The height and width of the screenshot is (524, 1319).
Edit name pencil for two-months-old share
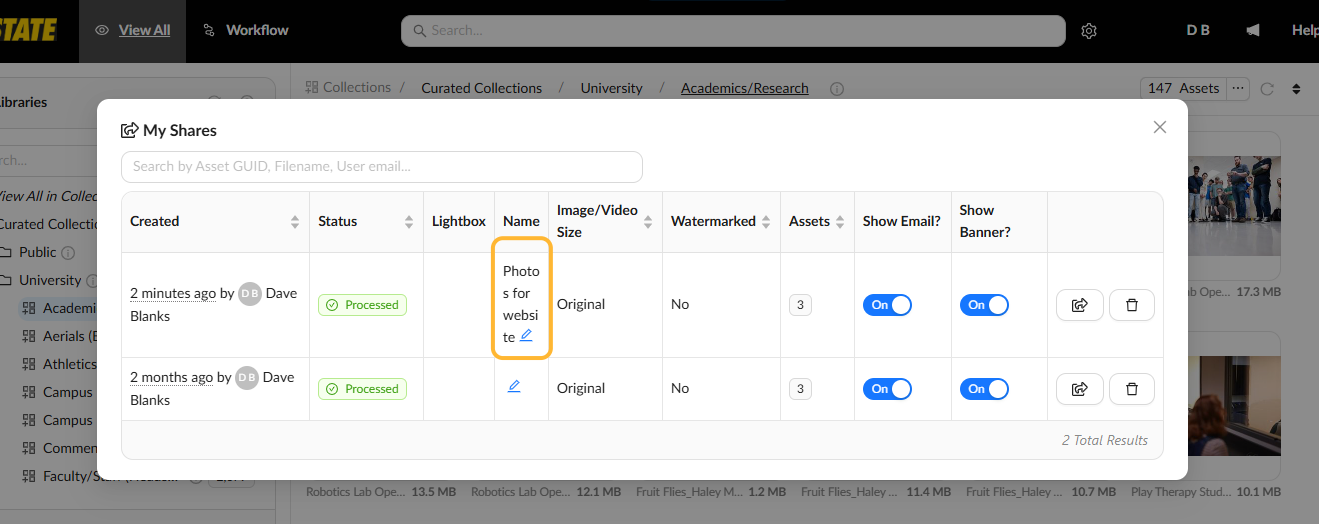514,386
